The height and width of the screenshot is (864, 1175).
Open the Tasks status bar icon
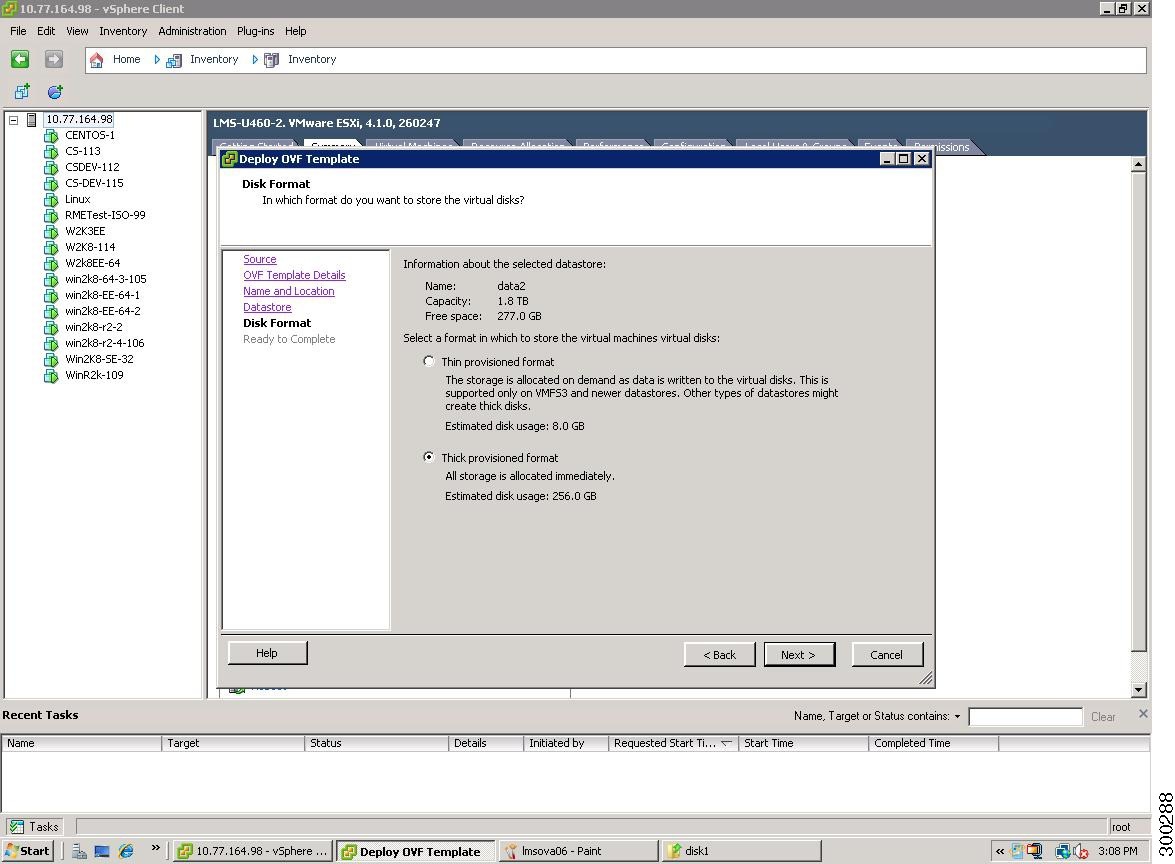tap(16, 827)
